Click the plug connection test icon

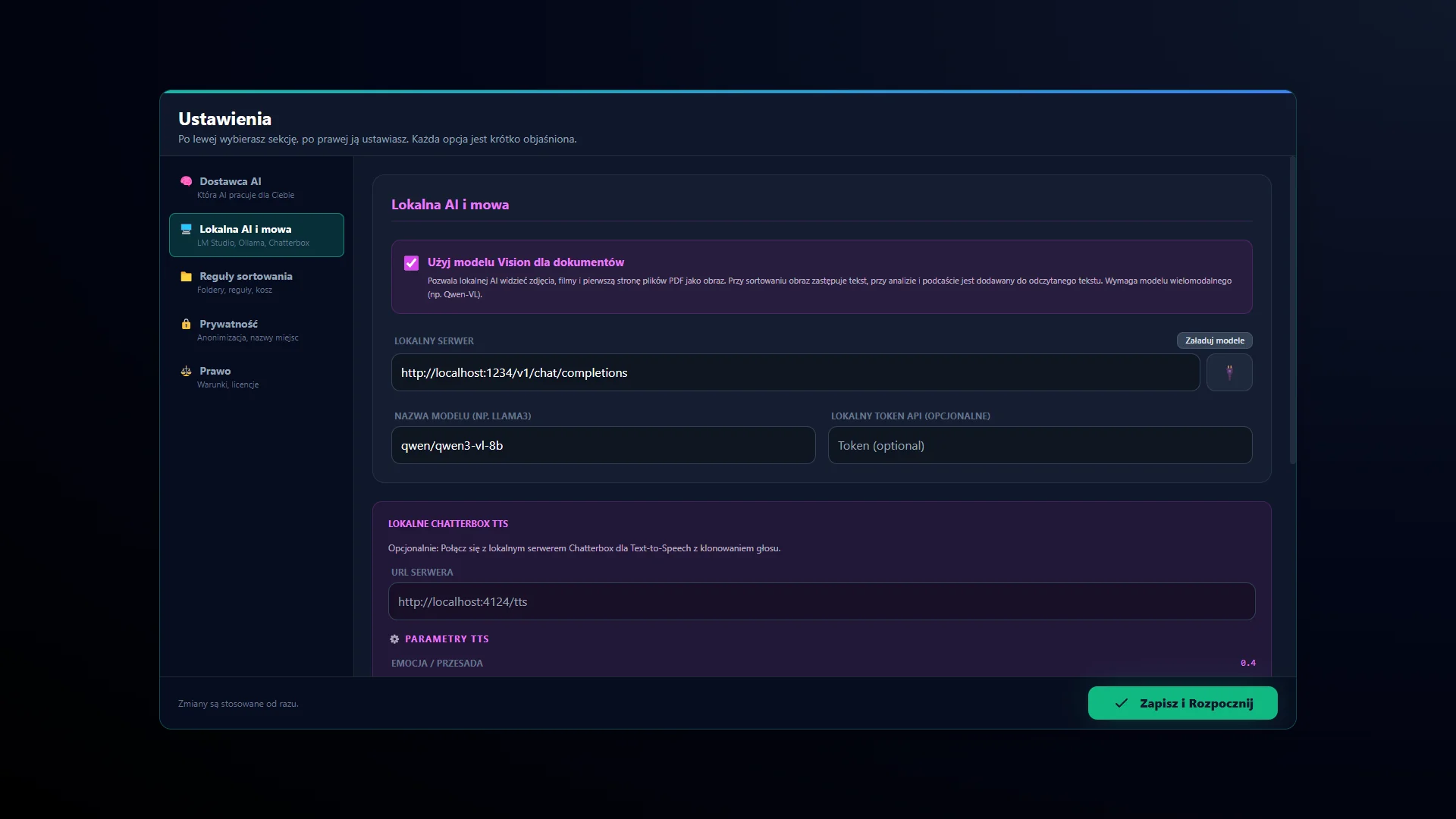[1229, 372]
